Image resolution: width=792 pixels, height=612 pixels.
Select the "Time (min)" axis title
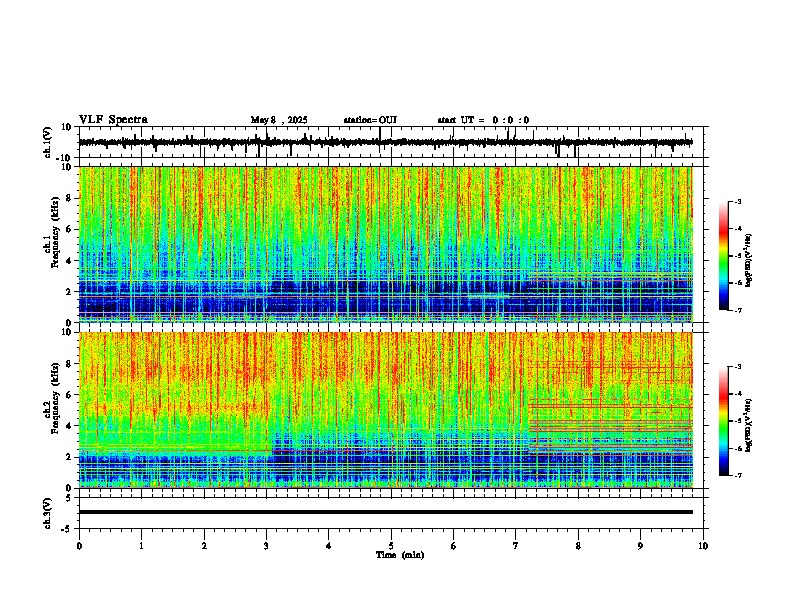(400, 555)
